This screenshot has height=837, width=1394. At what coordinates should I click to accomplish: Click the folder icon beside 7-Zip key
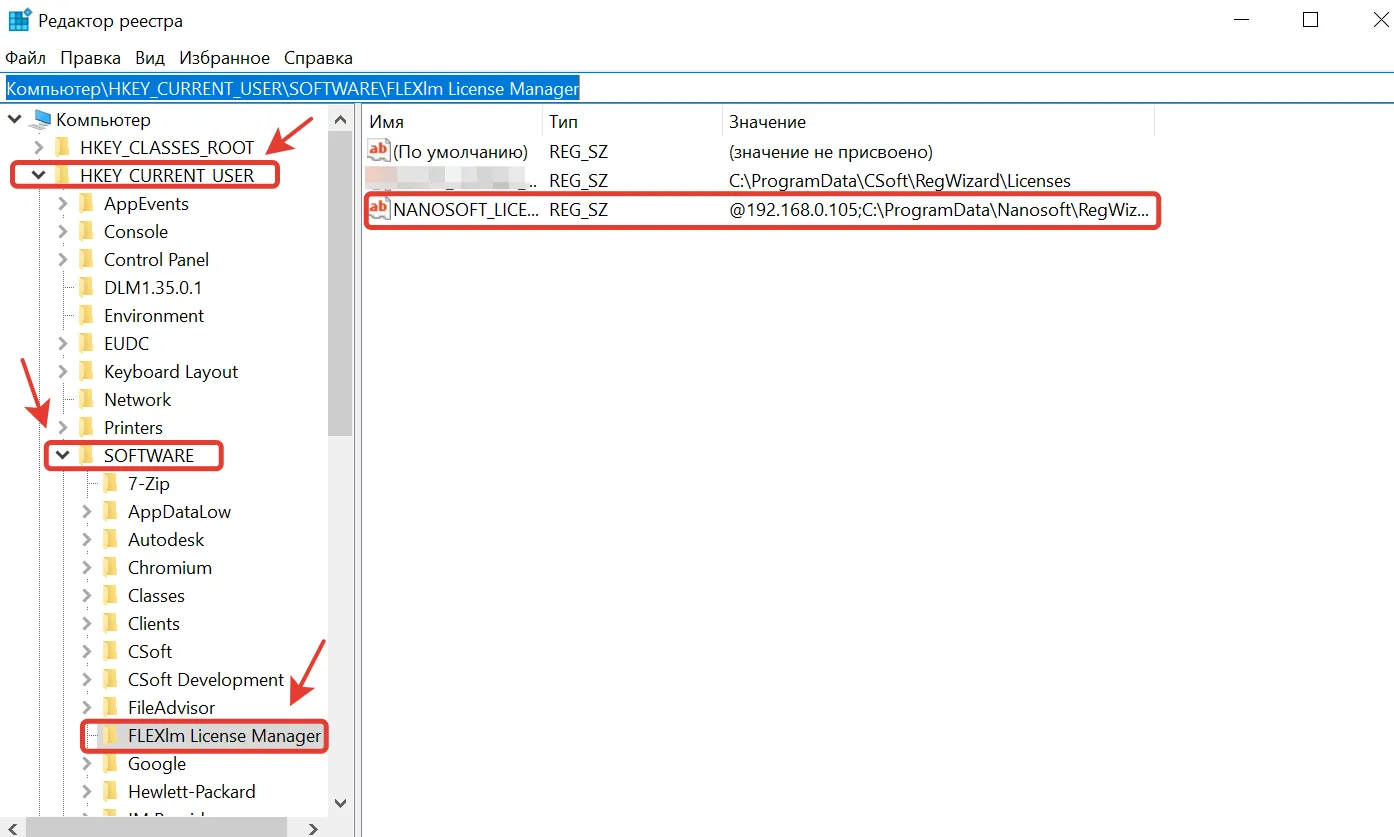click(111, 484)
